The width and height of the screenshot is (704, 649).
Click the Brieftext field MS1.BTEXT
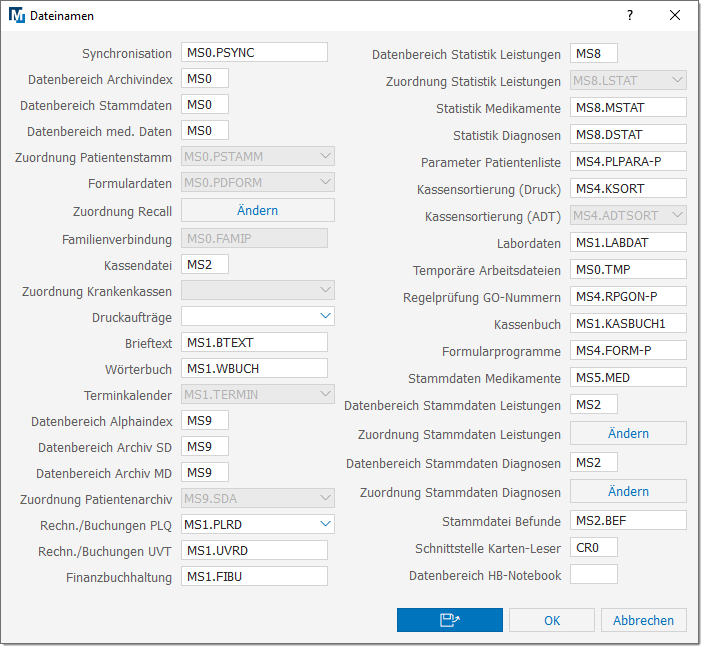254,343
